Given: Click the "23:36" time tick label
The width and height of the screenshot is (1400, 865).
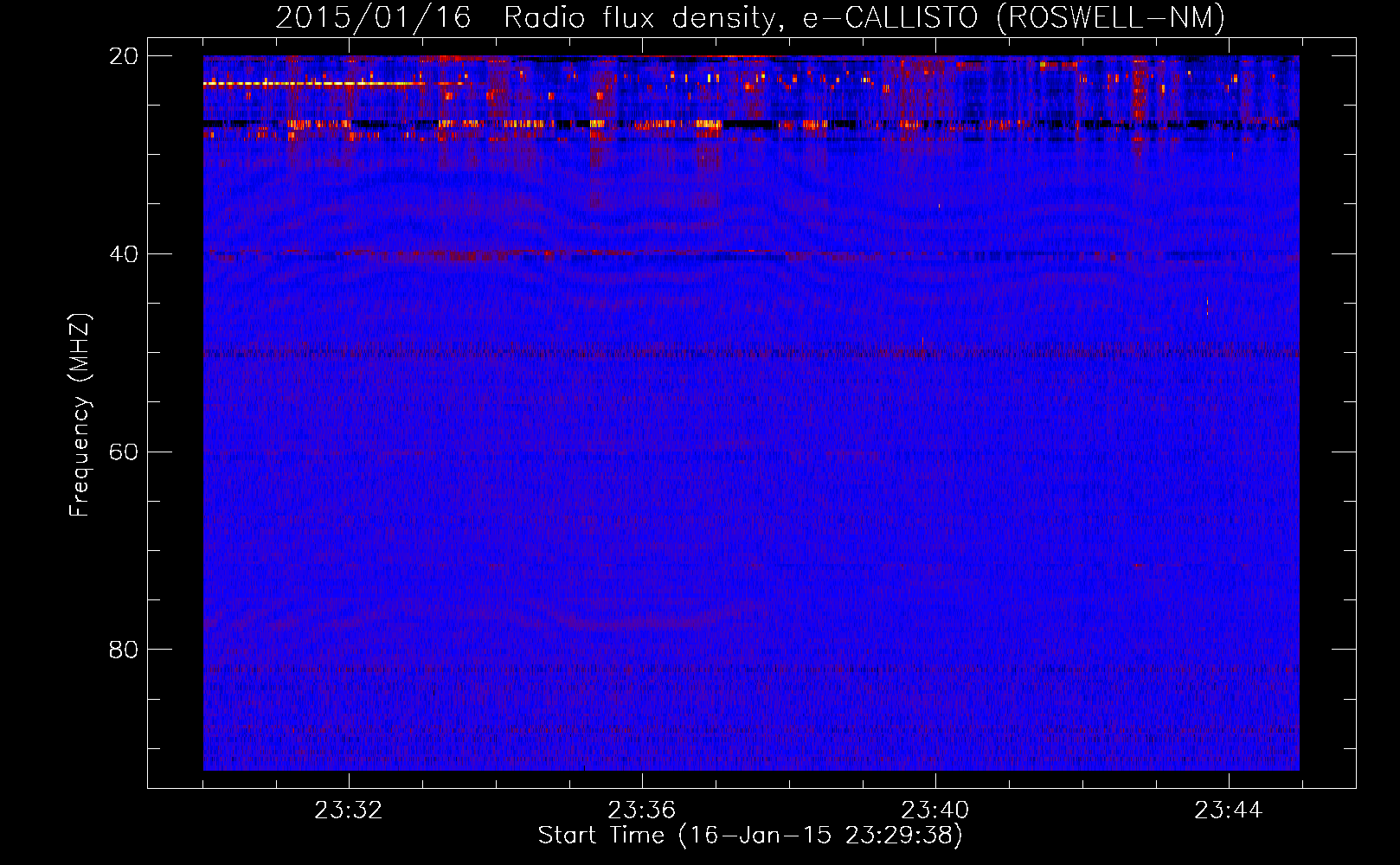Looking at the screenshot, I should tap(641, 811).
